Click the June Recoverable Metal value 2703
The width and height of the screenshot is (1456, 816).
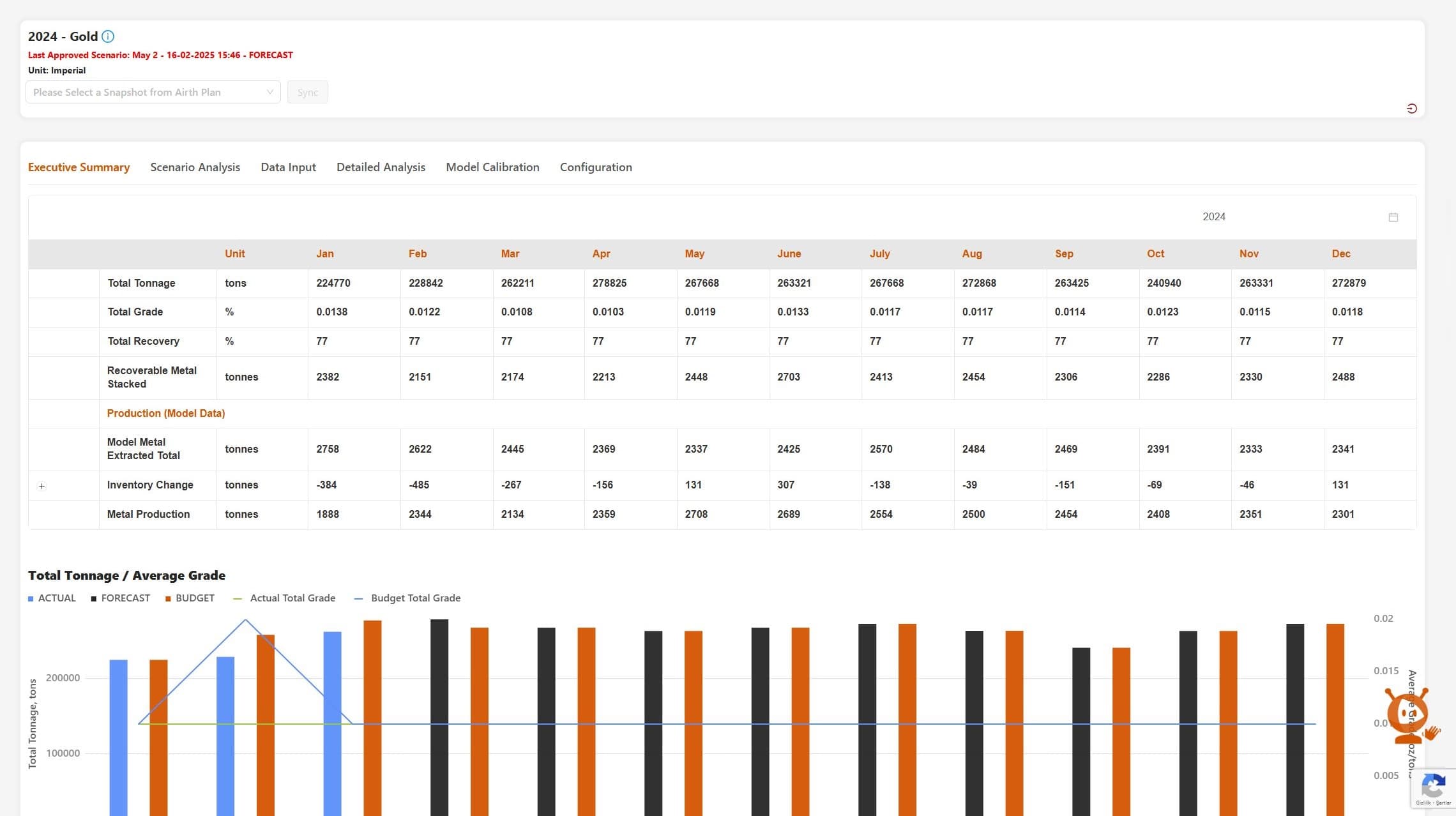click(x=789, y=377)
